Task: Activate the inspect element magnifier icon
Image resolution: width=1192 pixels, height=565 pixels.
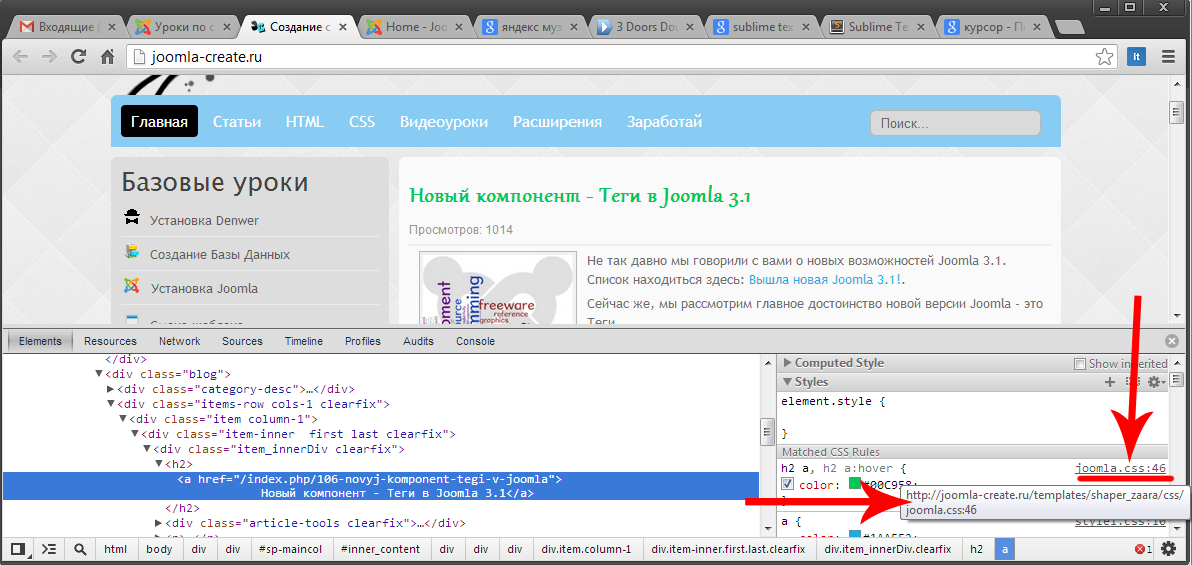Action: [80, 549]
